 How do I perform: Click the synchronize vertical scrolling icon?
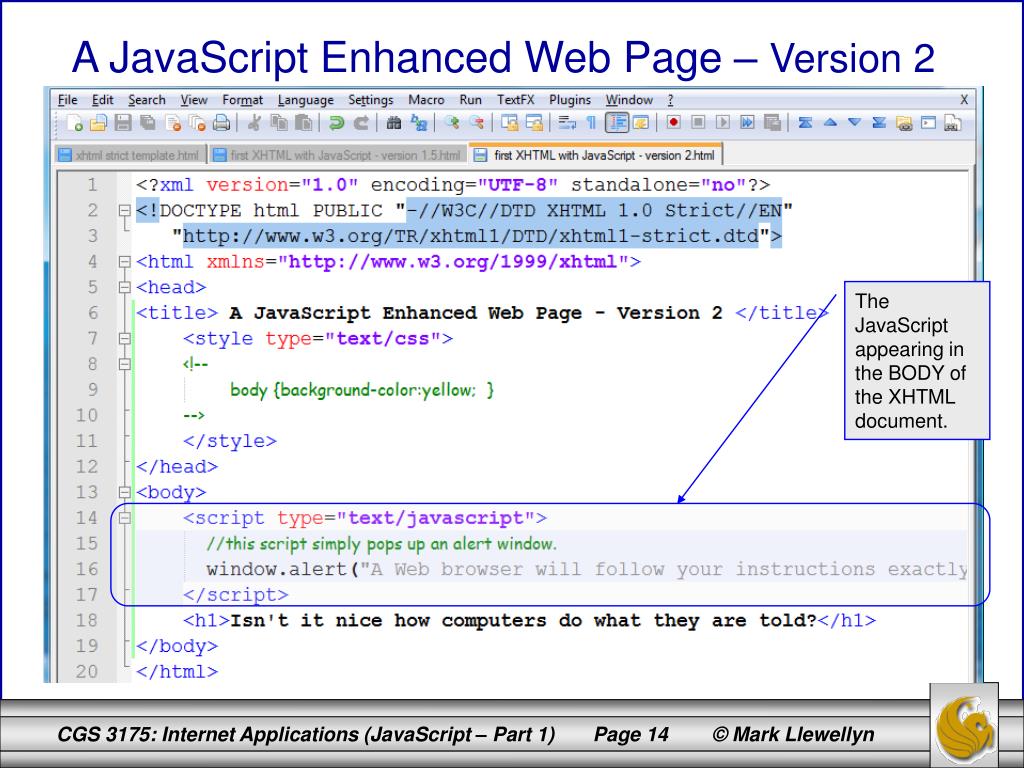click(509, 122)
